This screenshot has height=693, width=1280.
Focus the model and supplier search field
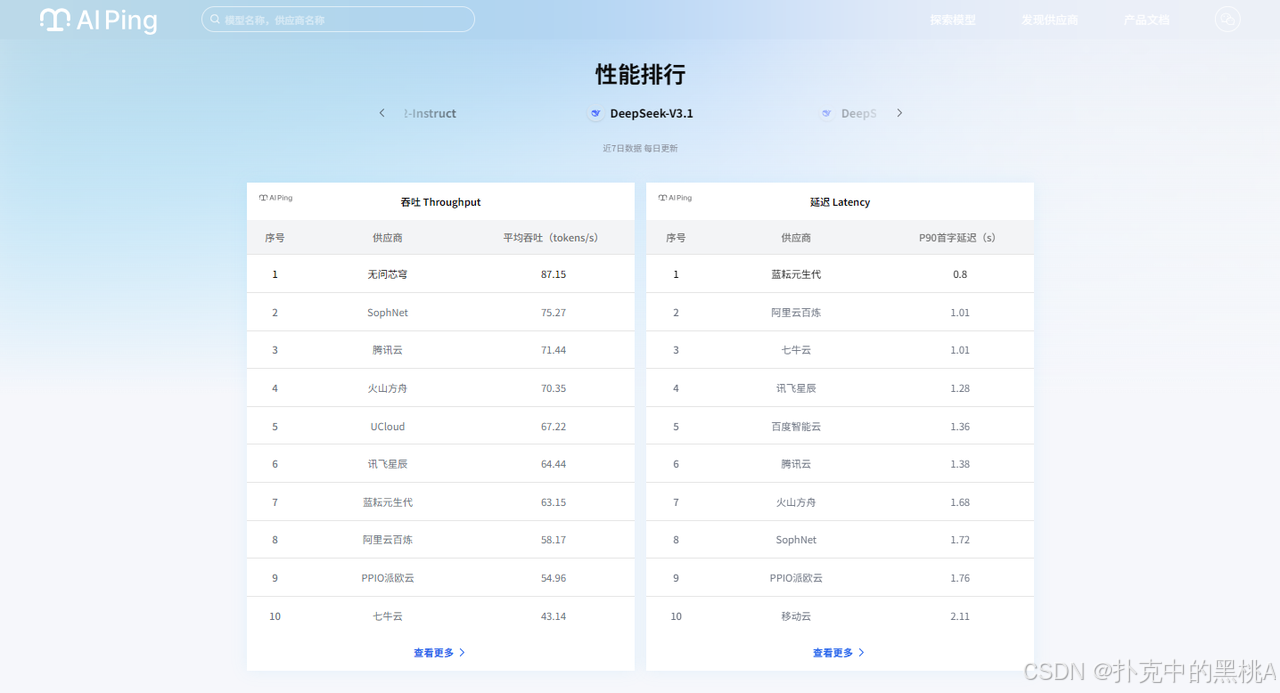[x=338, y=19]
